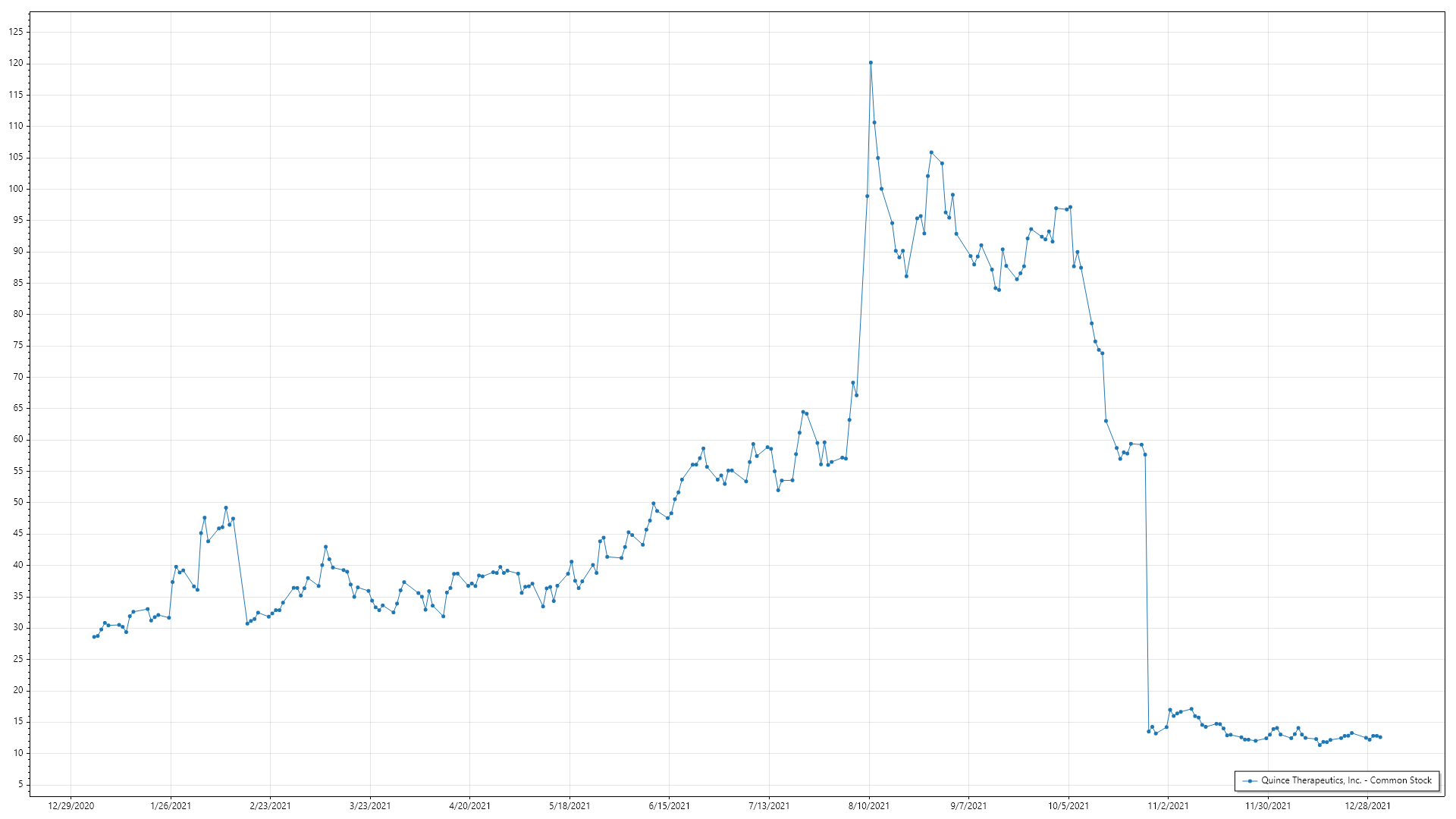Click the 5 y-axis value label
Screen dimensions: 1456x819
coord(20,784)
